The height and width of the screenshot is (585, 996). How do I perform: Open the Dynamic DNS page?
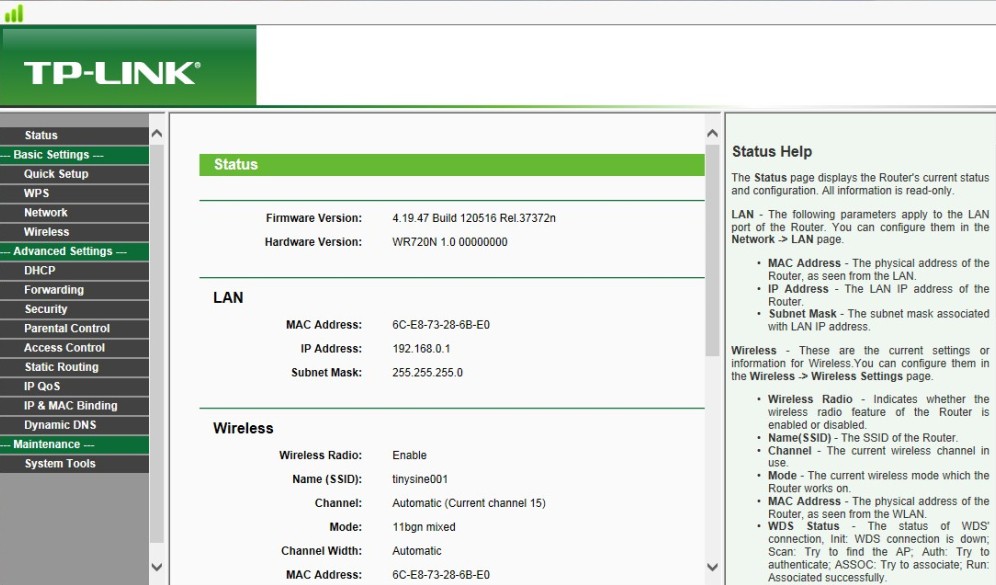click(x=74, y=425)
